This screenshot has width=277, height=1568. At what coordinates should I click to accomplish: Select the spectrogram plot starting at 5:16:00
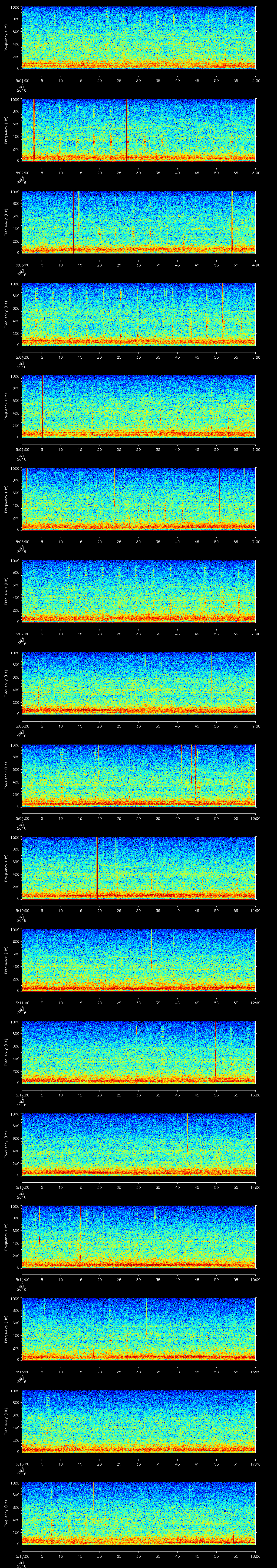[139, 1421]
